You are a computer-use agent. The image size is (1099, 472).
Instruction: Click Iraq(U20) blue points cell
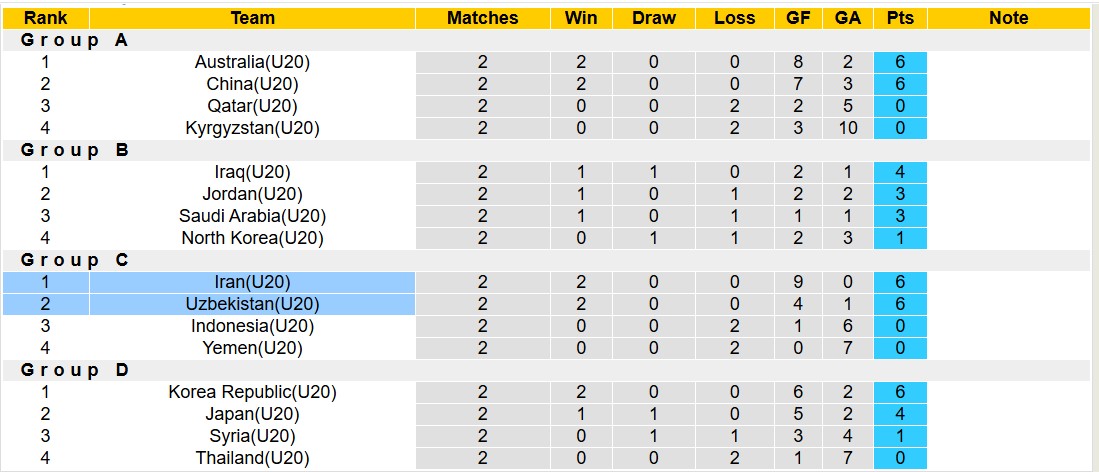pos(899,172)
